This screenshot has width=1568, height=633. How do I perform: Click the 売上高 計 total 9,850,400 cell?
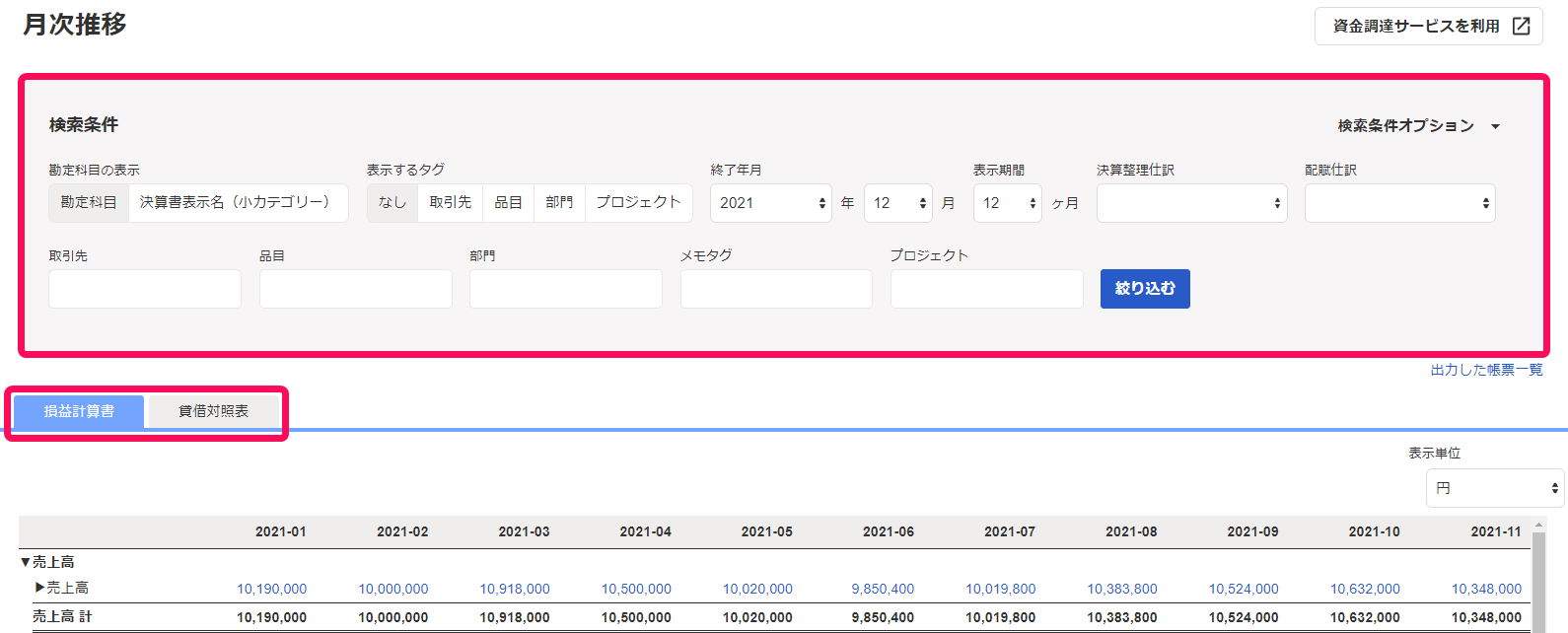click(883, 617)
